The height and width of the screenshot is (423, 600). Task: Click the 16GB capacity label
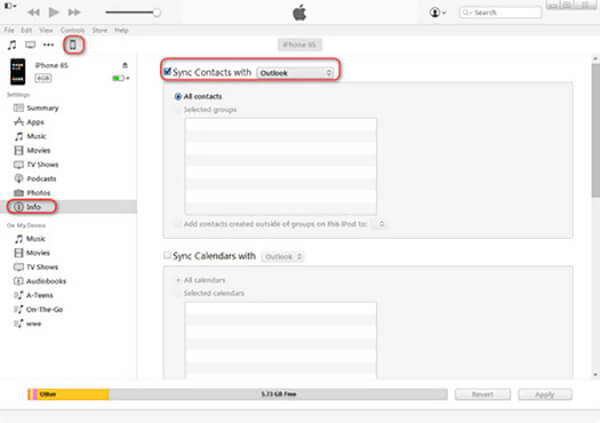(43, 78)
